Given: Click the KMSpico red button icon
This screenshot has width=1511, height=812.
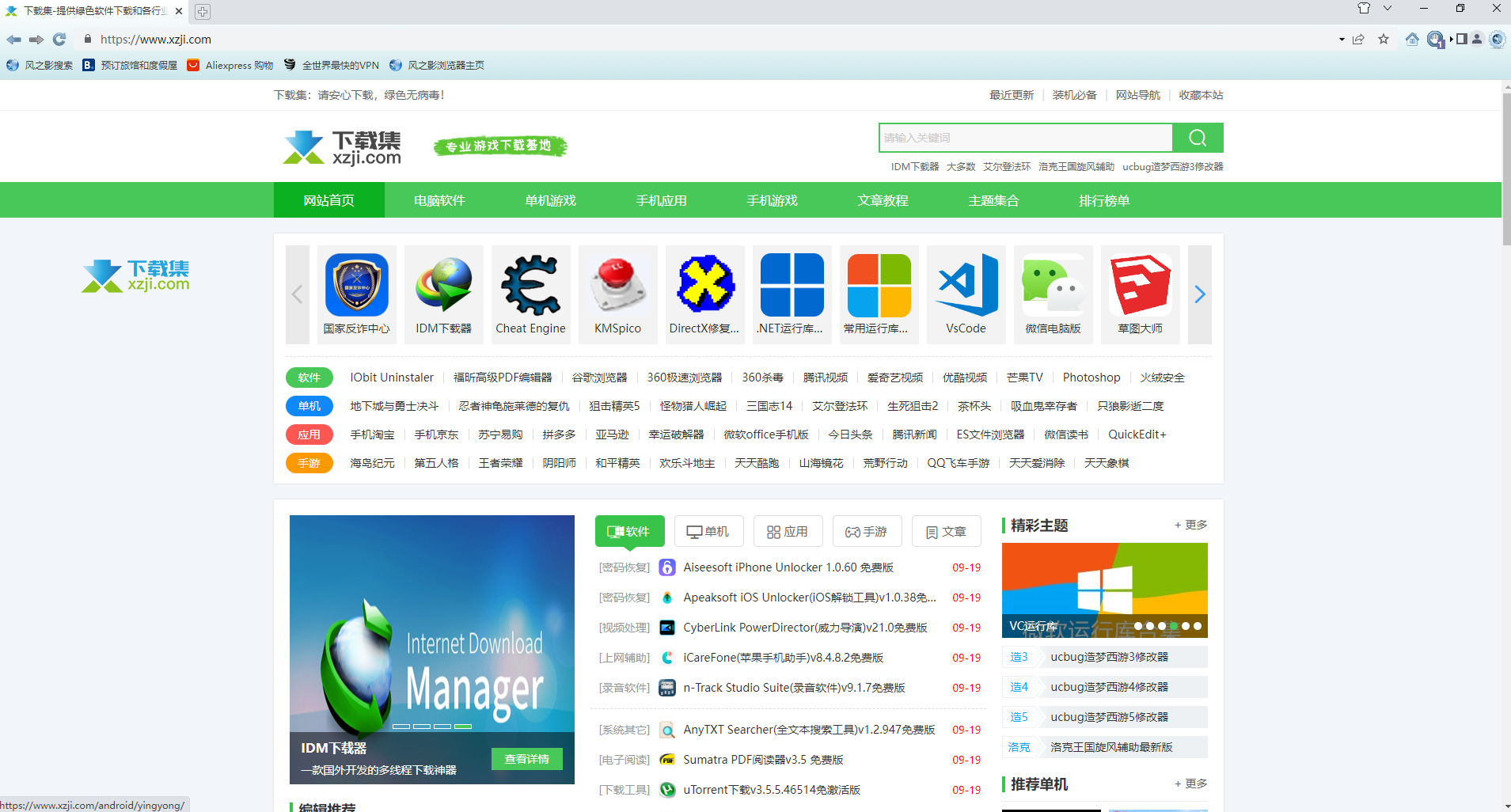Looking at the screenshot, I should (618, 285).
